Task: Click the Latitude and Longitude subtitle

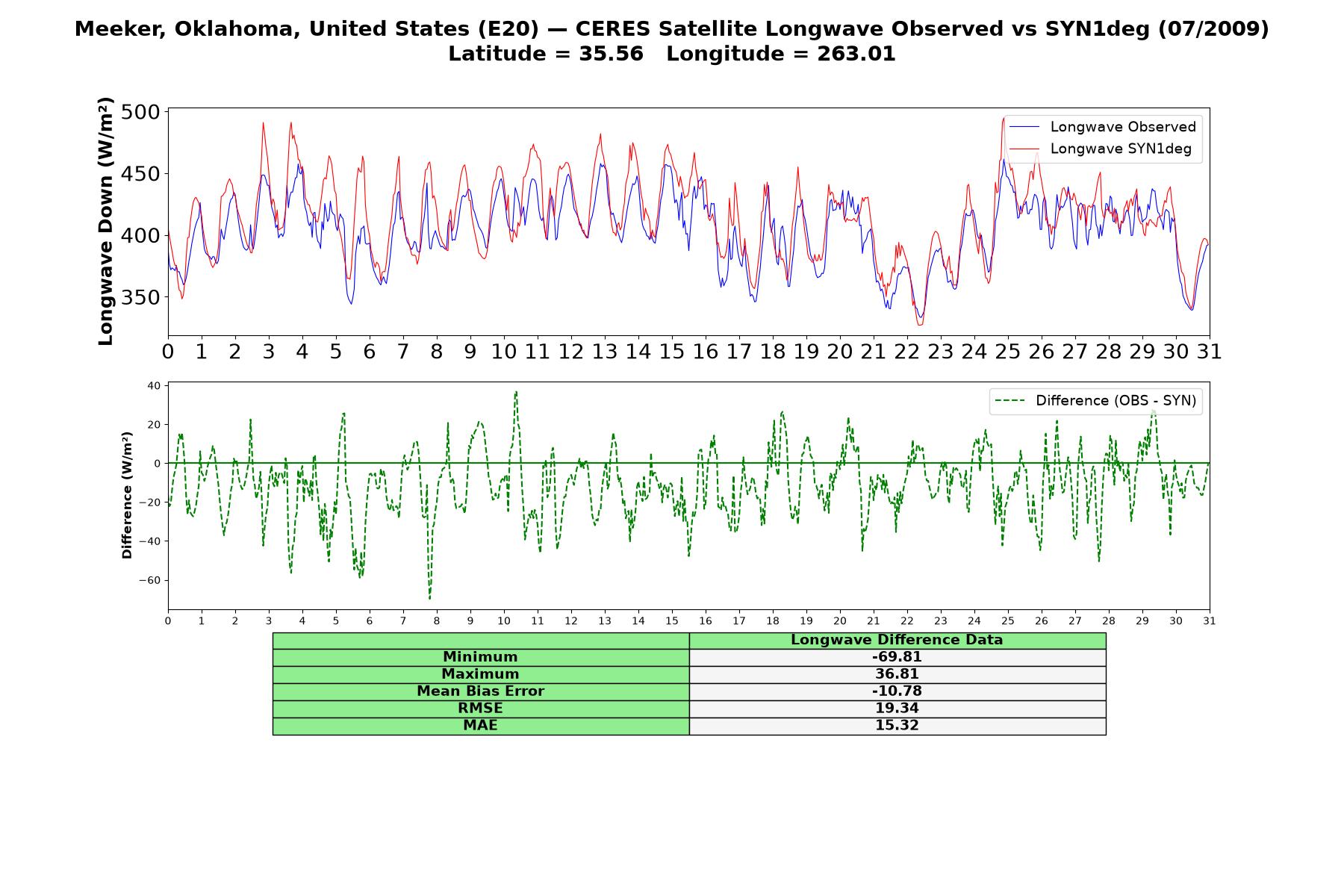Action: (672, 54)
